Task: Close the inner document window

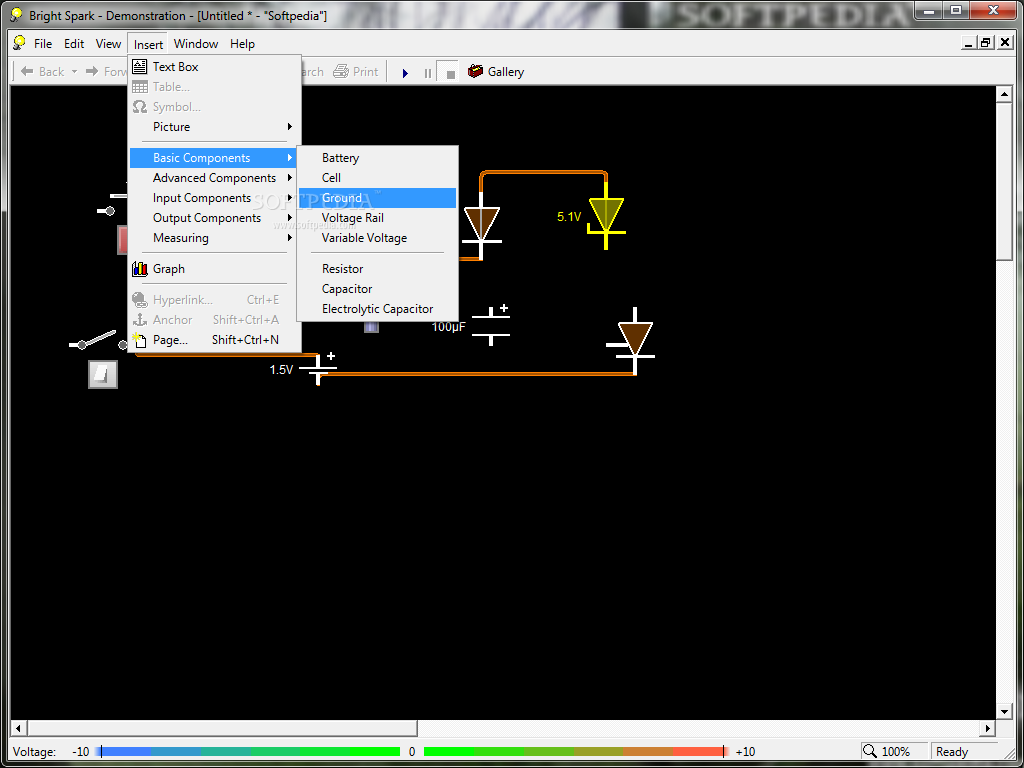Action: [1005, 43]
